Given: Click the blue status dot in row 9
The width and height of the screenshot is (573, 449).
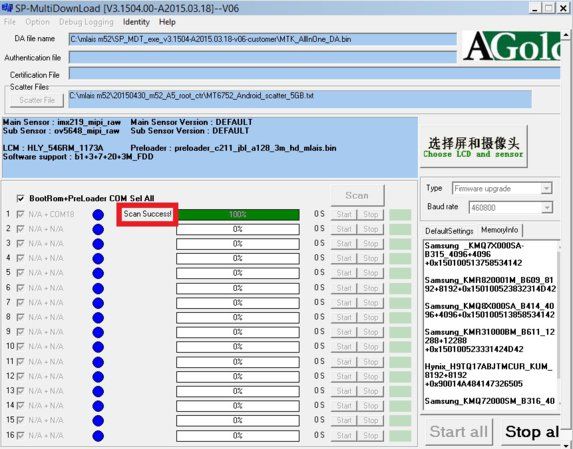Looking at the screenshot, I should pos(98,332).
